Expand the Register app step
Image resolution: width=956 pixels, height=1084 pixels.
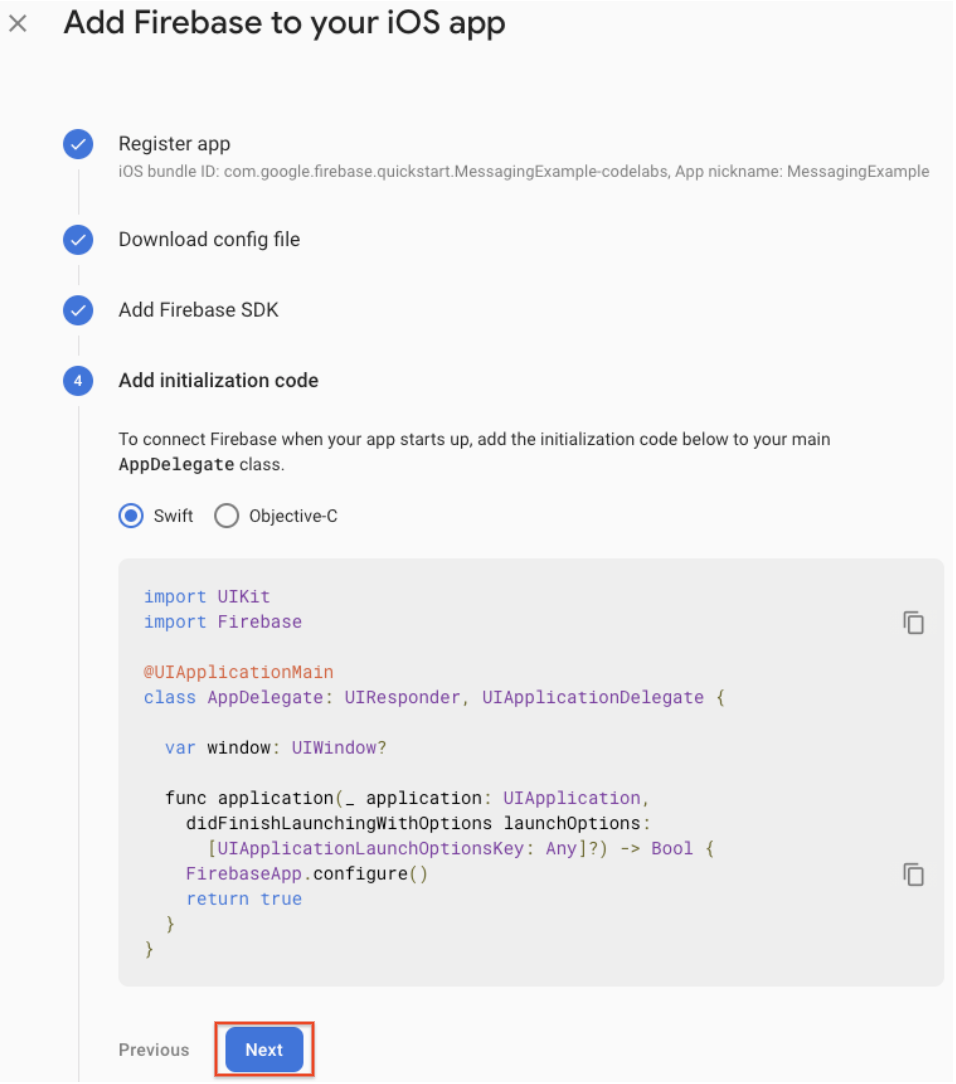click(x=174, y=144)
